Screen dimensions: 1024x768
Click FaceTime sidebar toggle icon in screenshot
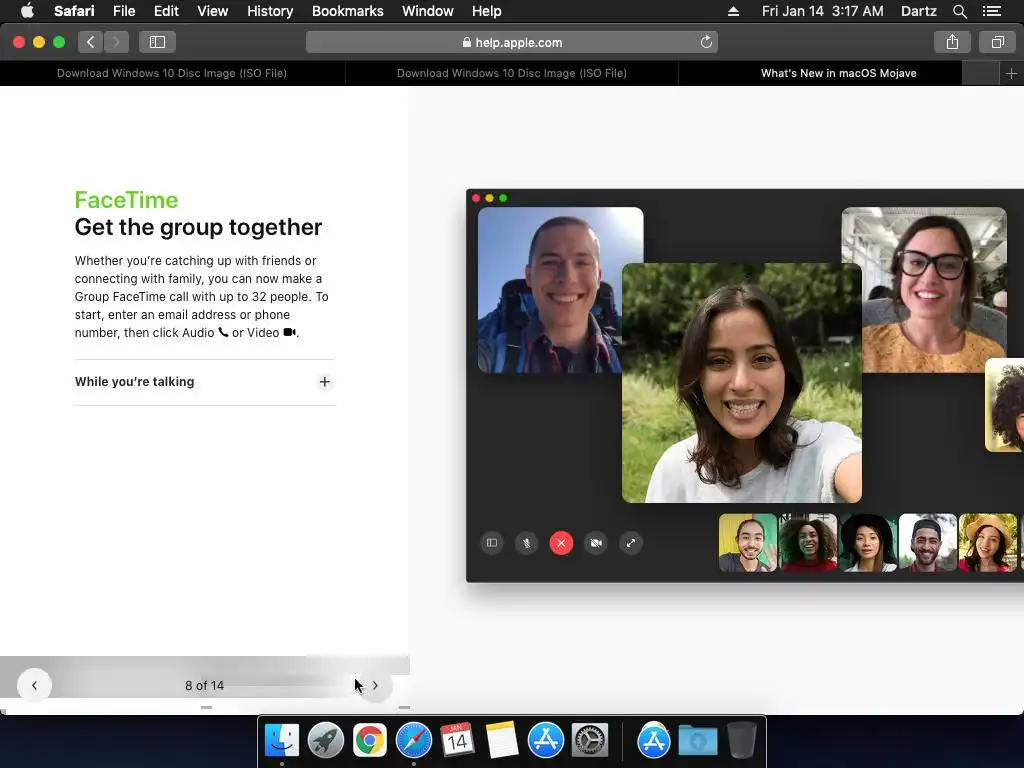(x=492, y=543)
